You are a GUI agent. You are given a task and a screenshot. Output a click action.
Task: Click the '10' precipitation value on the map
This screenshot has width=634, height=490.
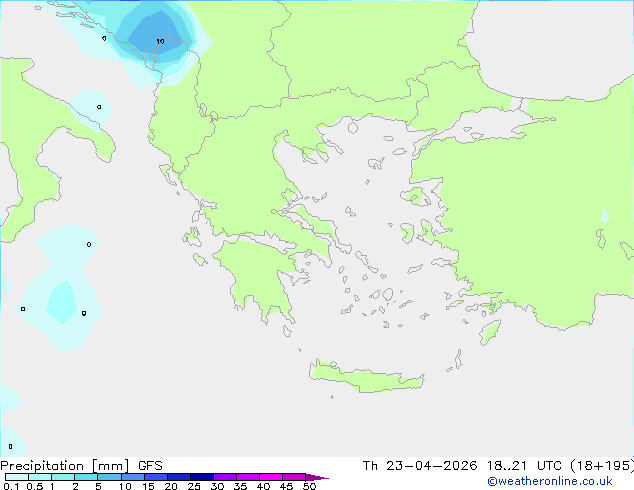[160, 41]
